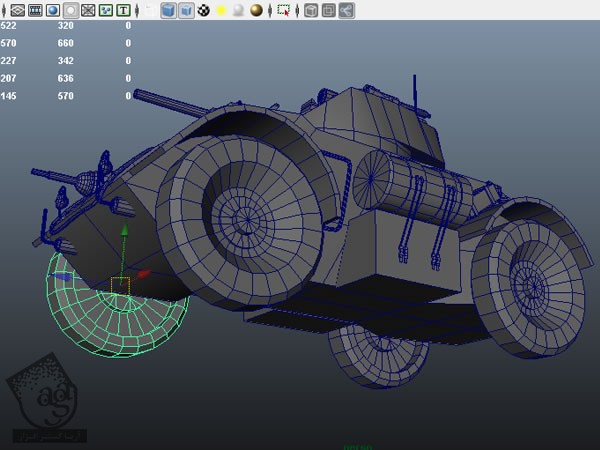
Task: Click the yellow use all lights icon
Action: coord(221,10)
